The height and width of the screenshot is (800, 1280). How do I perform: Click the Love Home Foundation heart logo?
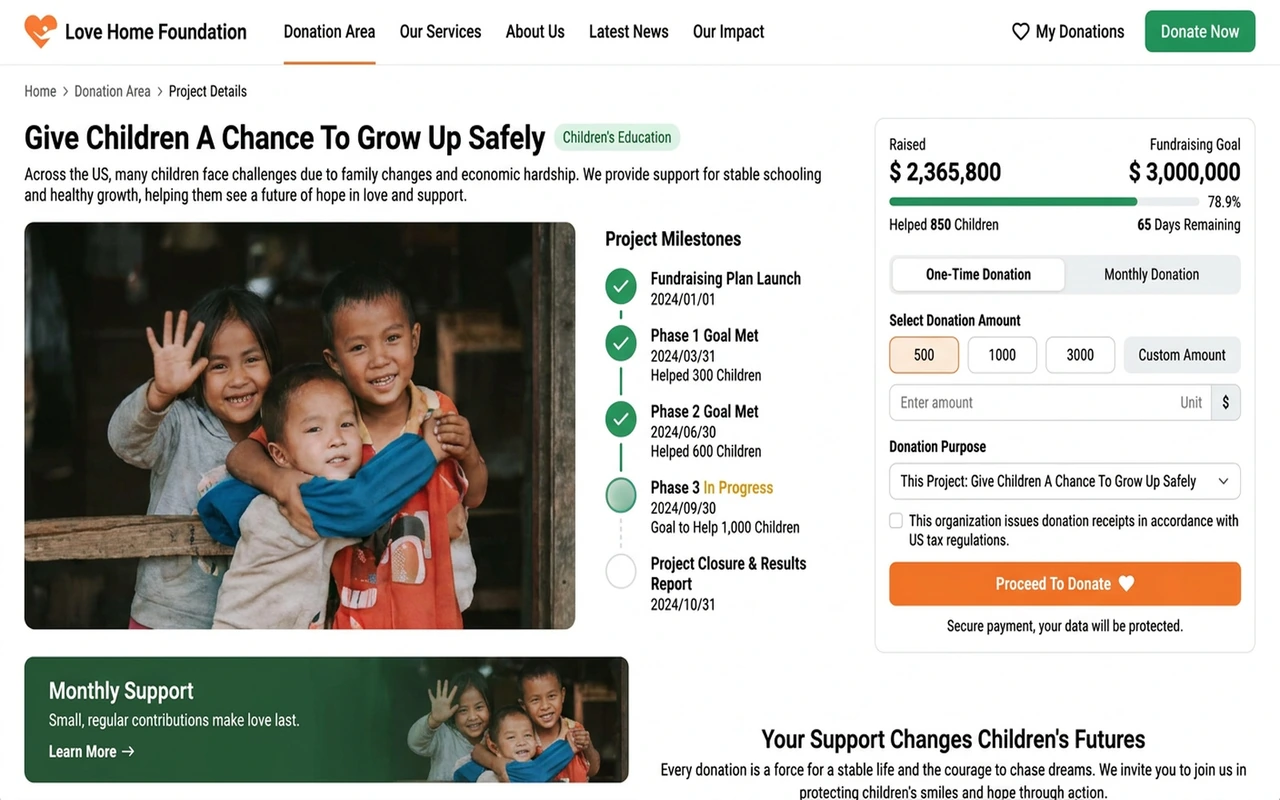click(x=41, y=31)
